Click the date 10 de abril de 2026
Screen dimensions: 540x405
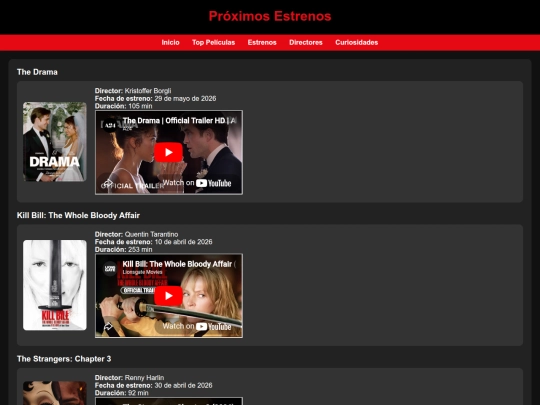183,242
